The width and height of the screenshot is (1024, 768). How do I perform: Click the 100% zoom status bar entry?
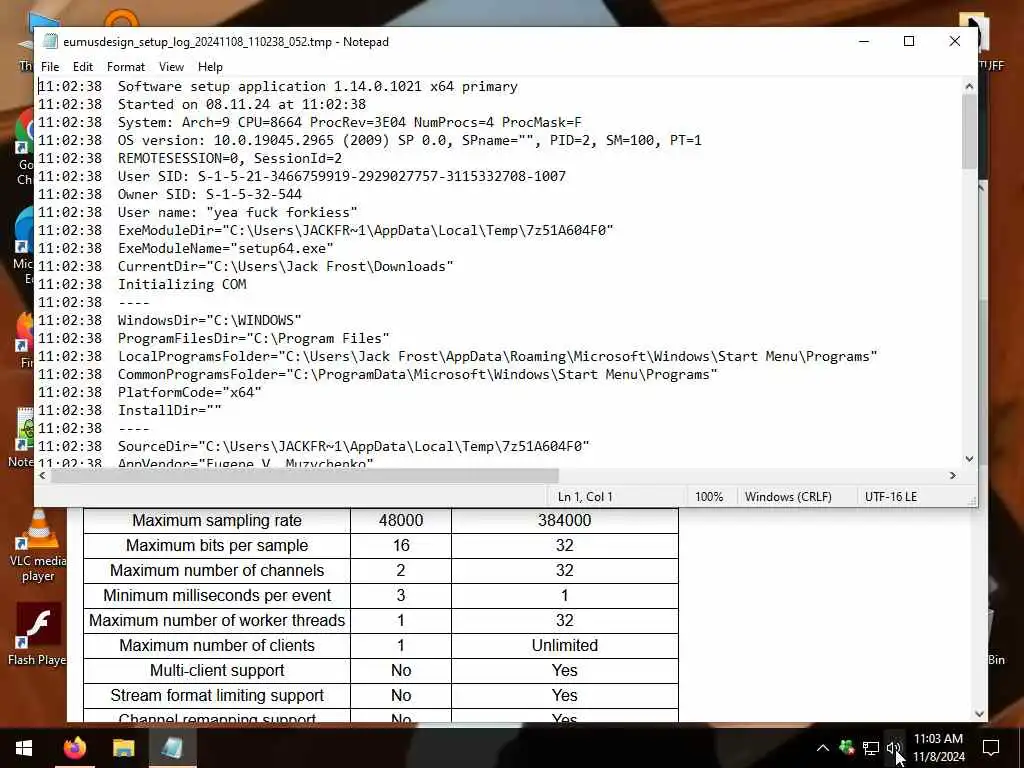pos(709,497)
